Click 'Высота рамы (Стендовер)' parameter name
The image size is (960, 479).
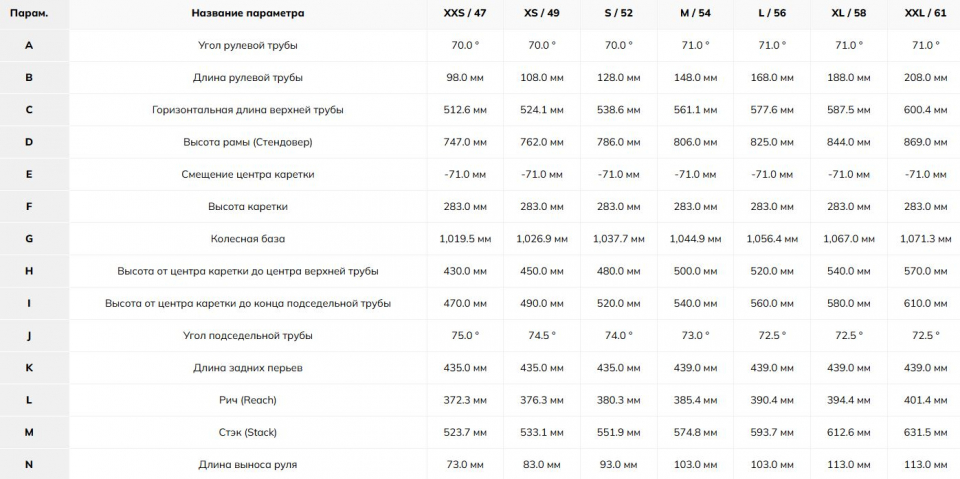click(x=247, y=142)
